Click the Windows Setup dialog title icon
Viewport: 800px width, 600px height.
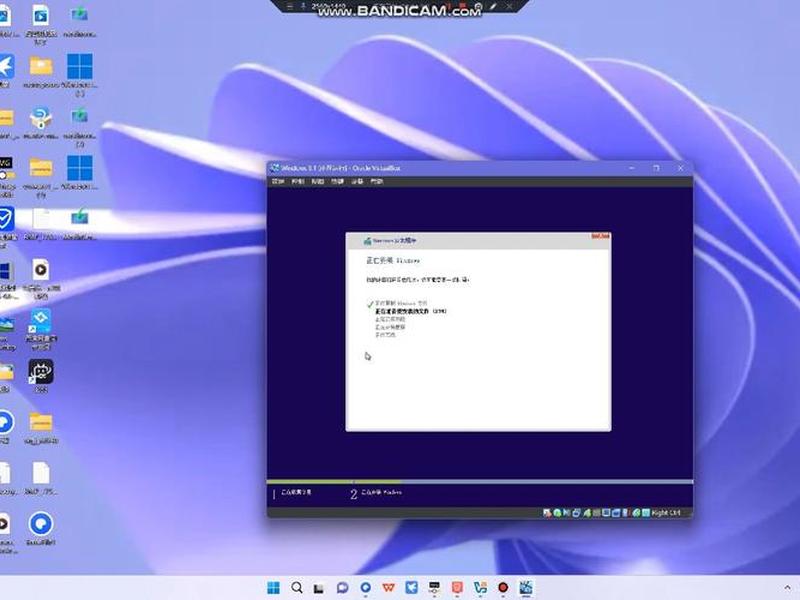point(367,241)
